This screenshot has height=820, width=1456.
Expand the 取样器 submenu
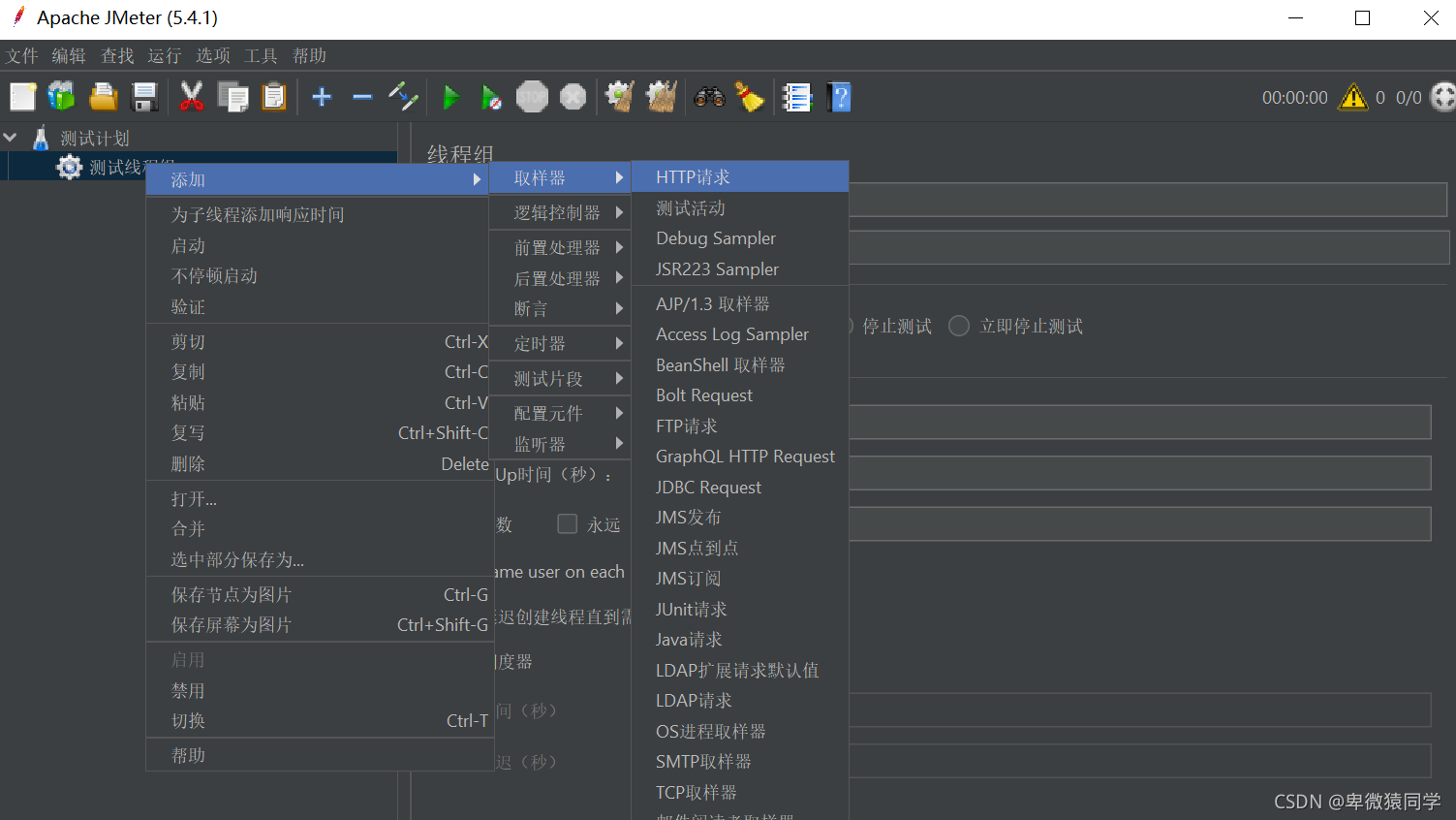[x=560, y=177]
